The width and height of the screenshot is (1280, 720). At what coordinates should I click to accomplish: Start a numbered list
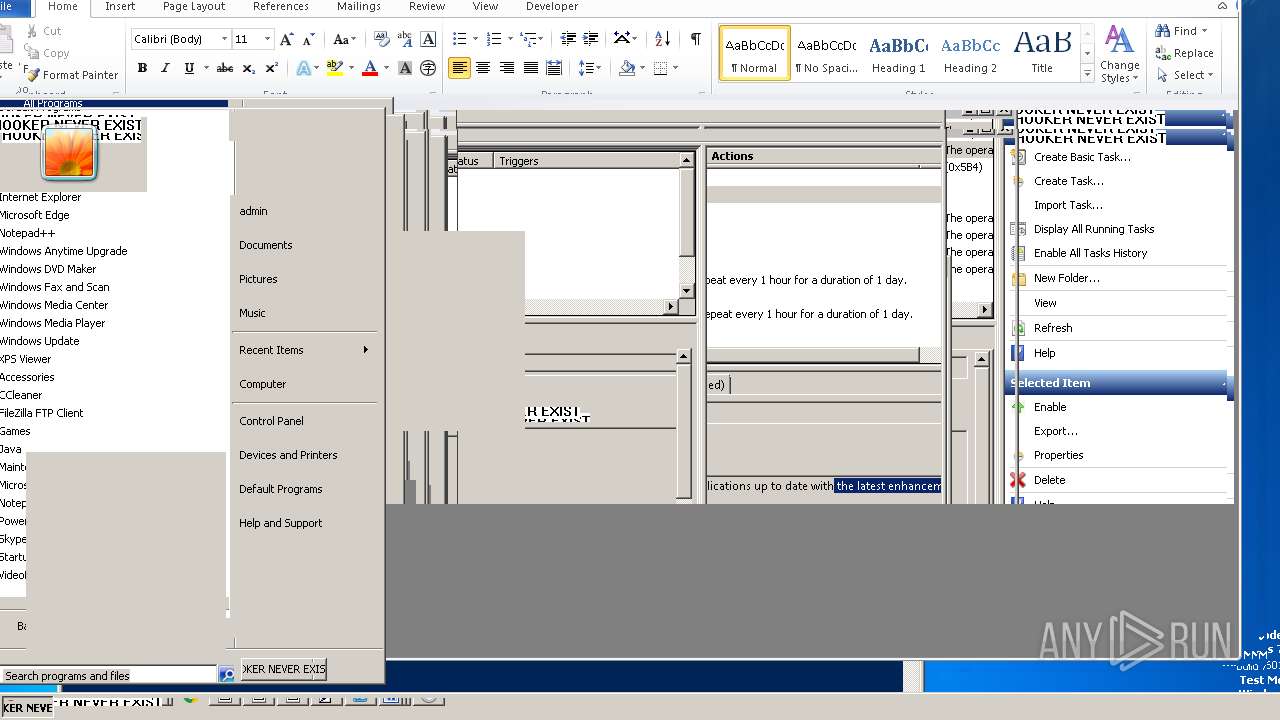(493, 39)
